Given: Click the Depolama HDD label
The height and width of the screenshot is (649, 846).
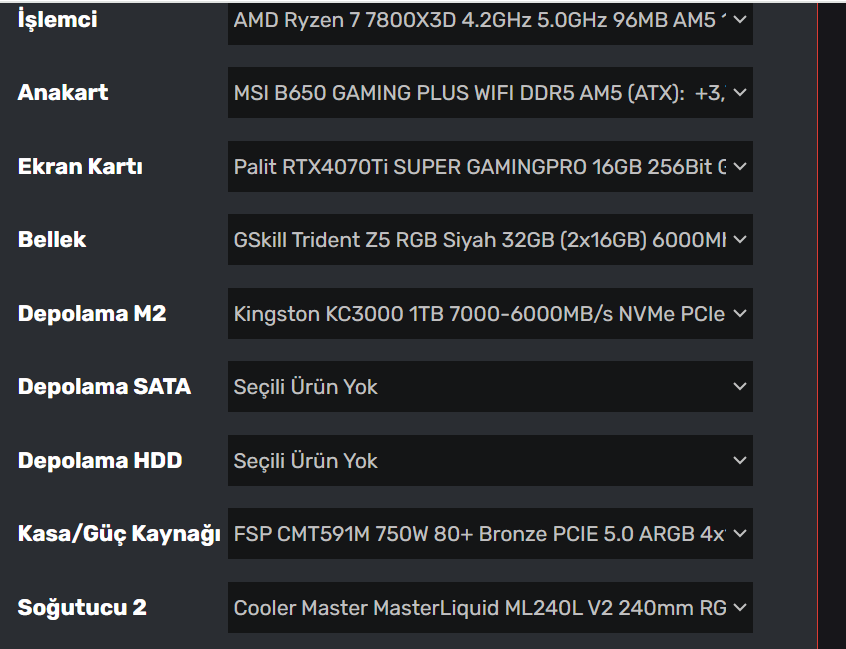Looking at the screenshot, I should (x=100, y=461).
